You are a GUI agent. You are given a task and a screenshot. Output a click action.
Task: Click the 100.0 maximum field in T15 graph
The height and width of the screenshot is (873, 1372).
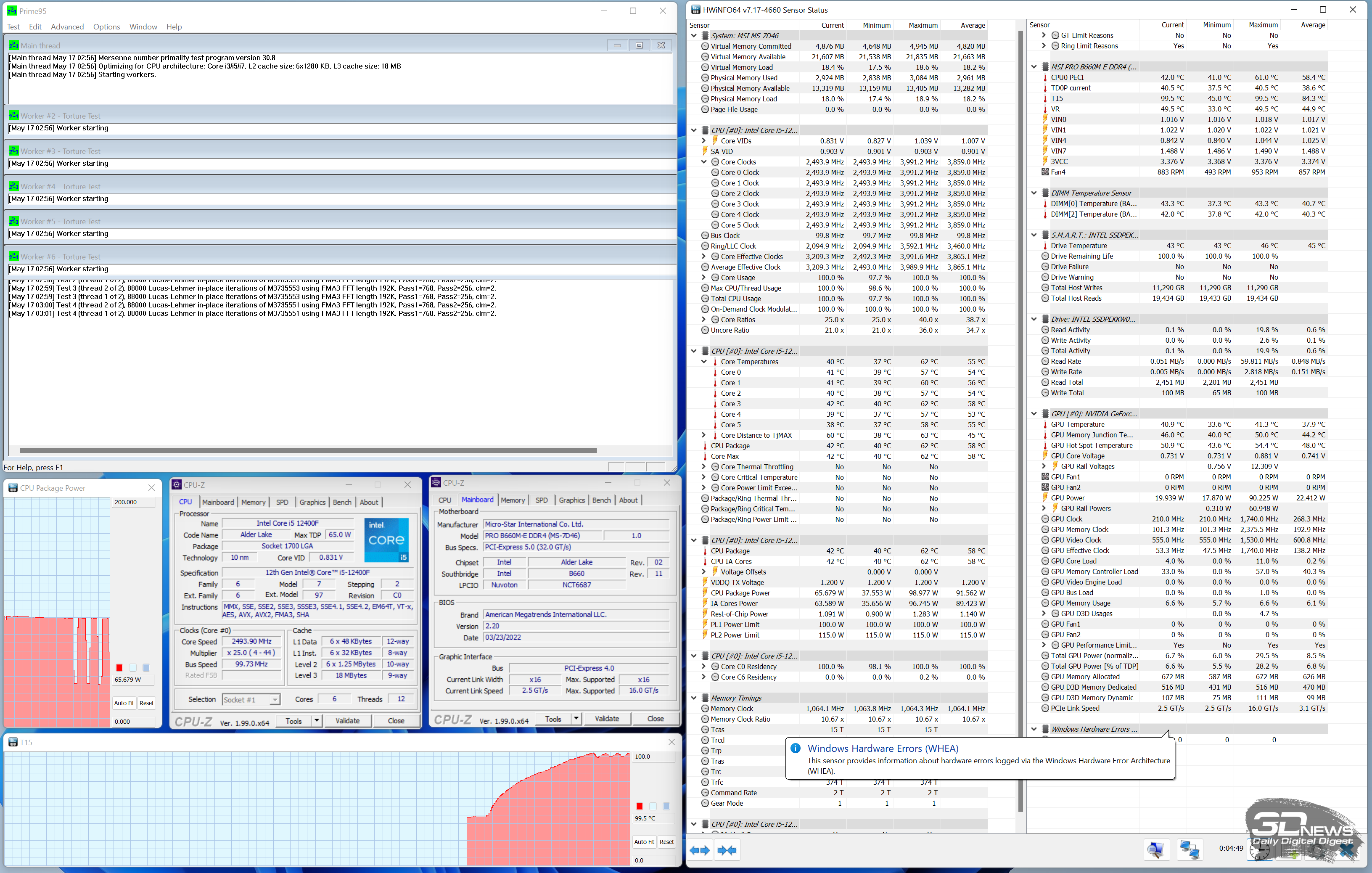pos(654,756)
